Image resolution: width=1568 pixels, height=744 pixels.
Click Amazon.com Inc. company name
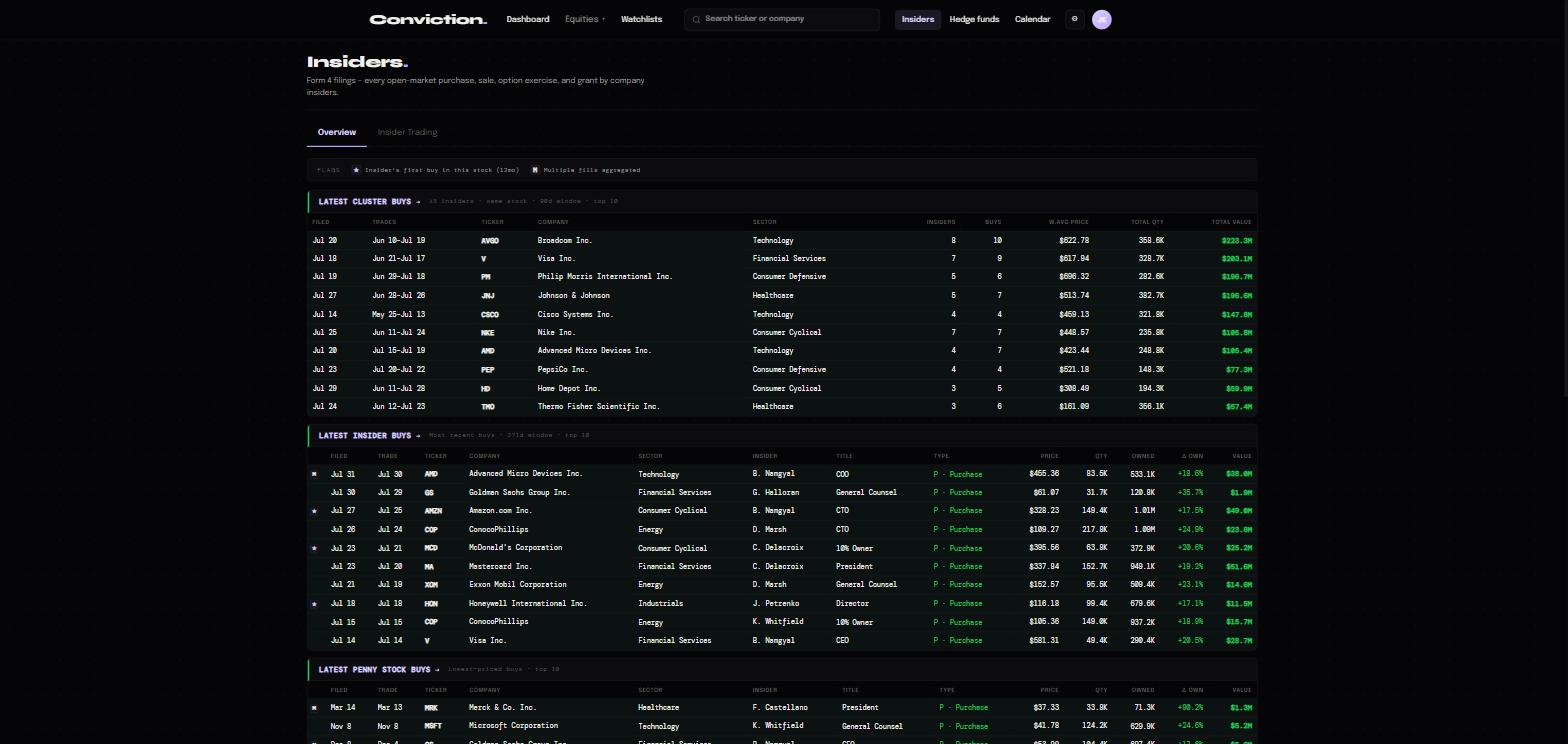point(500,511)
